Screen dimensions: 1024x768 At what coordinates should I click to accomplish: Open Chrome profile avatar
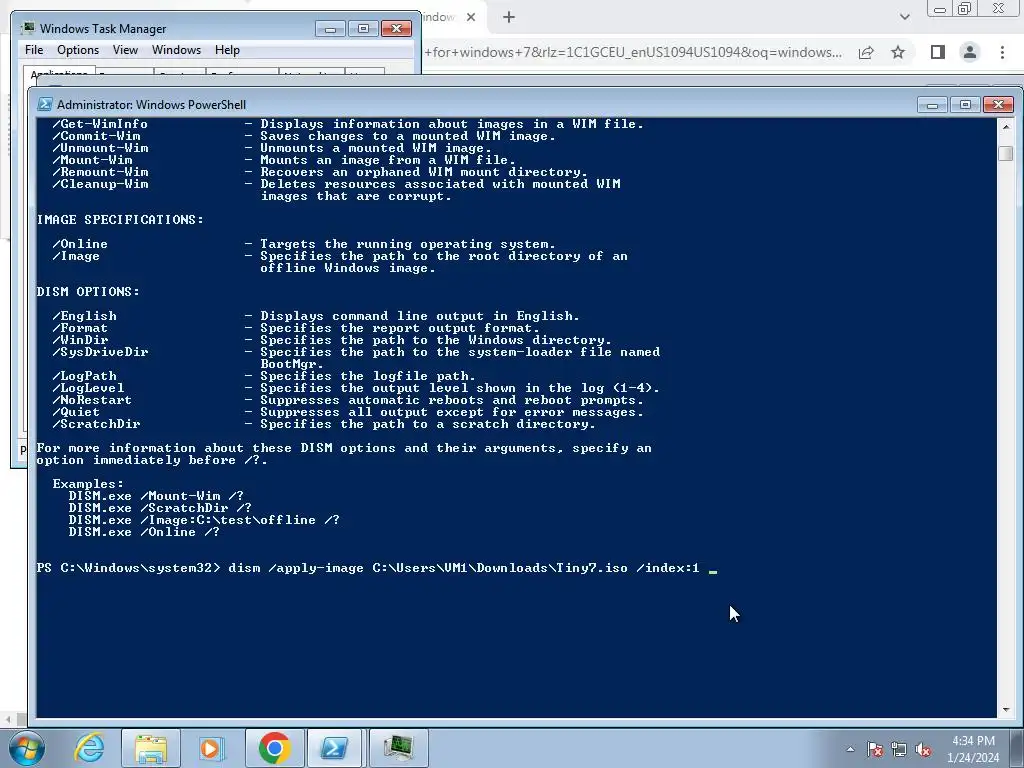[970, 52]
